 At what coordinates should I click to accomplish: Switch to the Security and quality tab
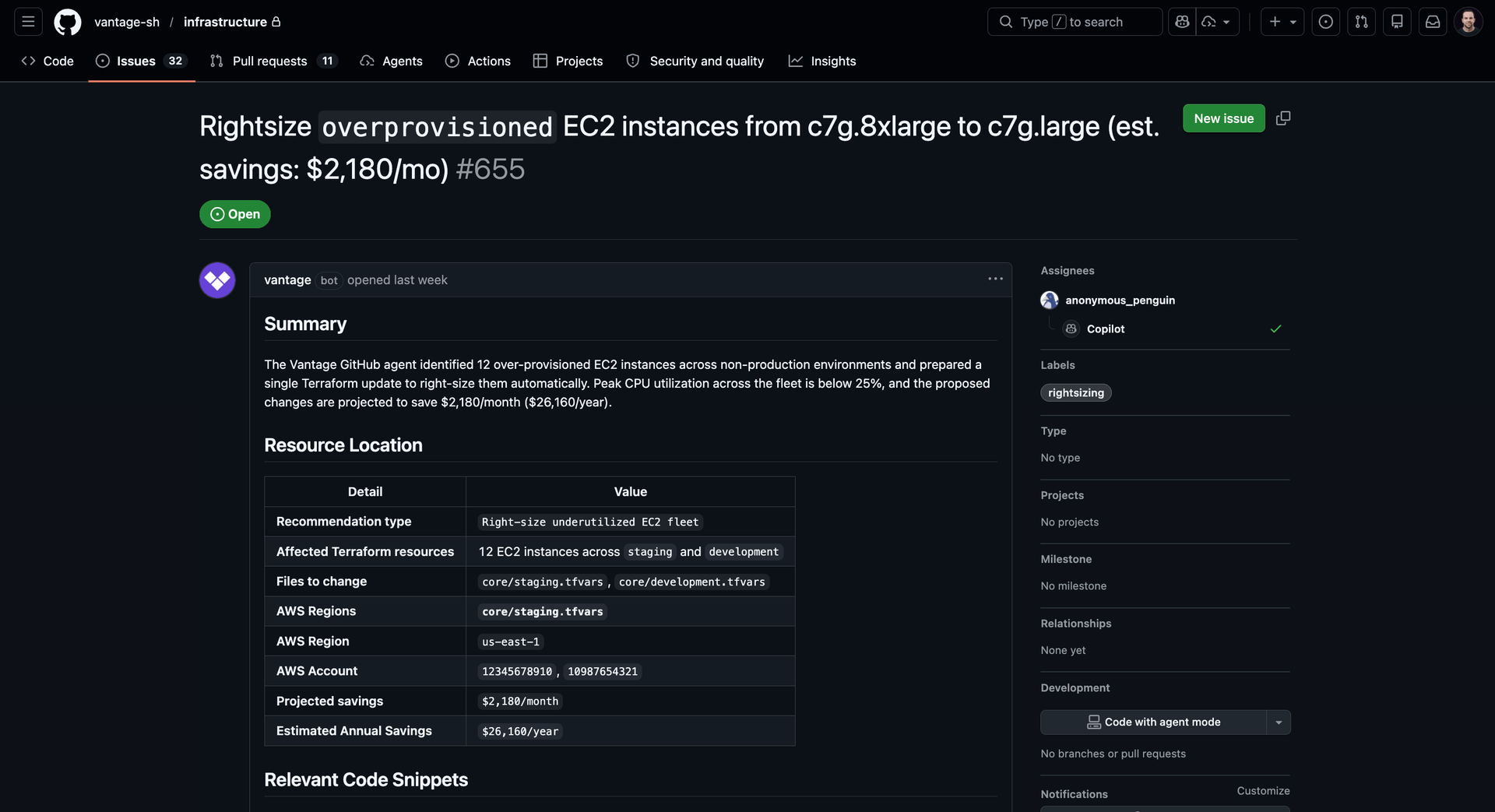(x=695, y=61)
